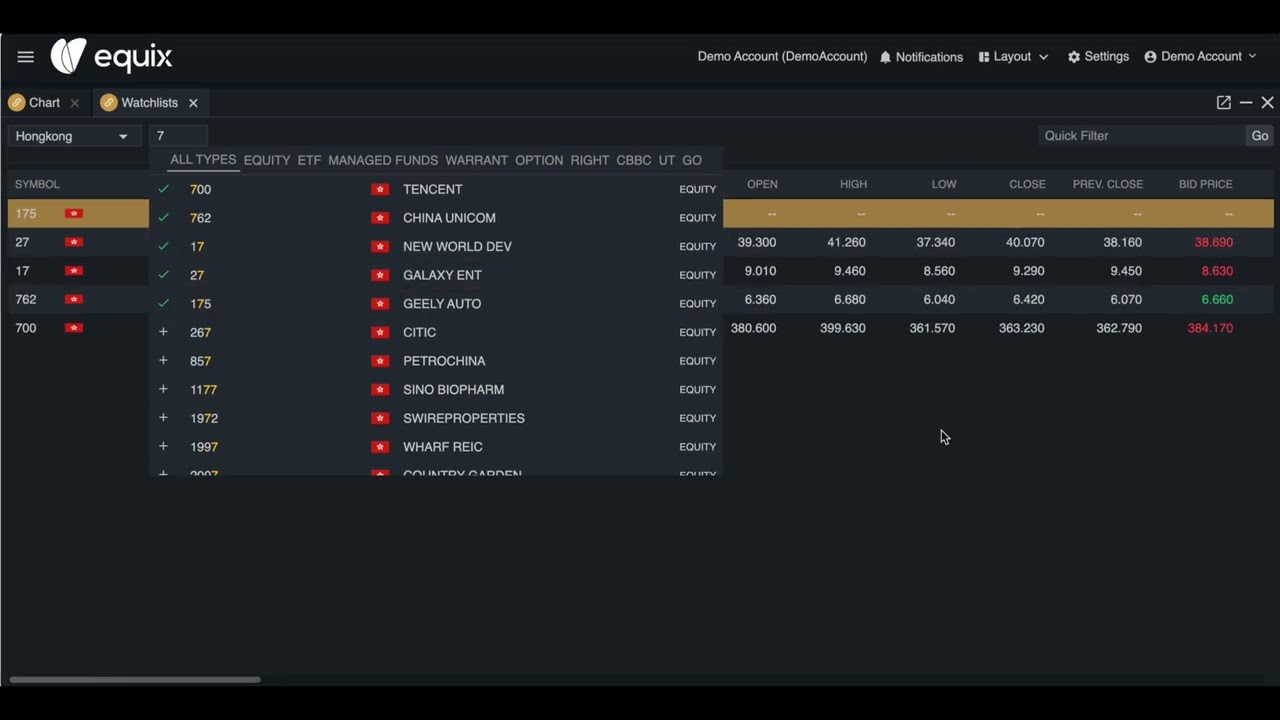Select the CHINA UNICOM search result
Screen dimensions: 1280x720
436,218
